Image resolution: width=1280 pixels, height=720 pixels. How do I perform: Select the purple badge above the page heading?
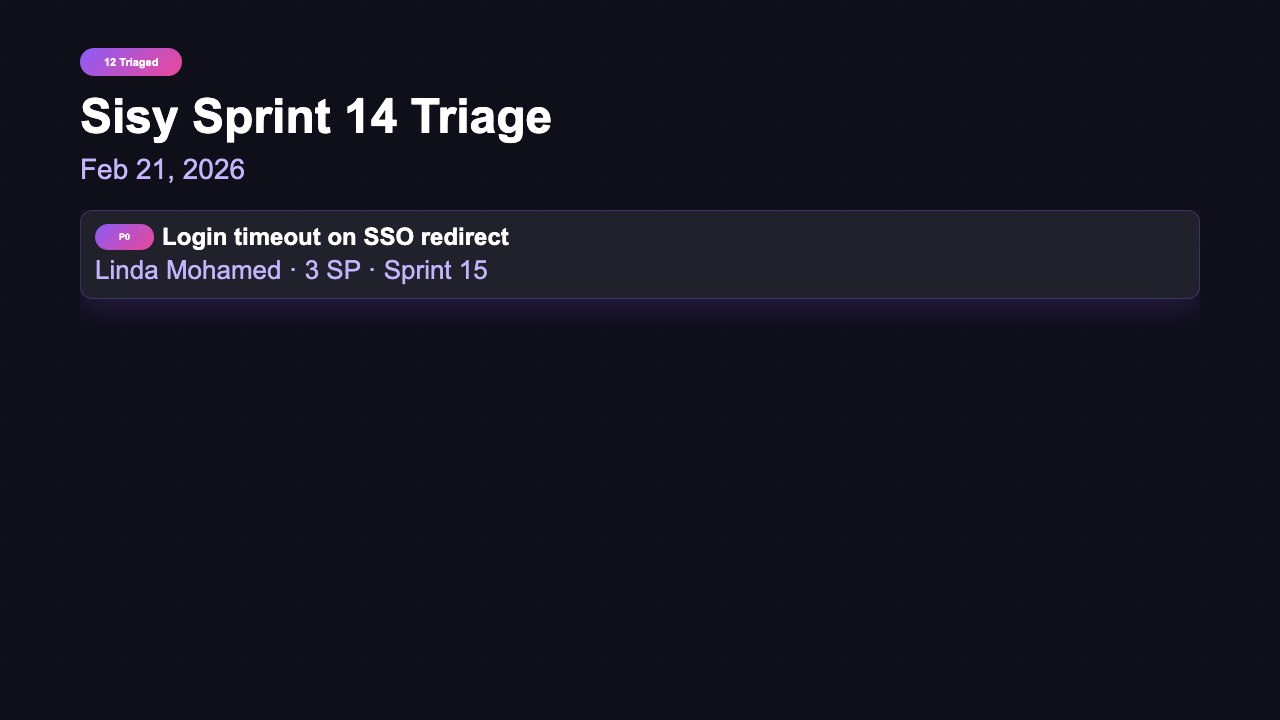[131, 61]
